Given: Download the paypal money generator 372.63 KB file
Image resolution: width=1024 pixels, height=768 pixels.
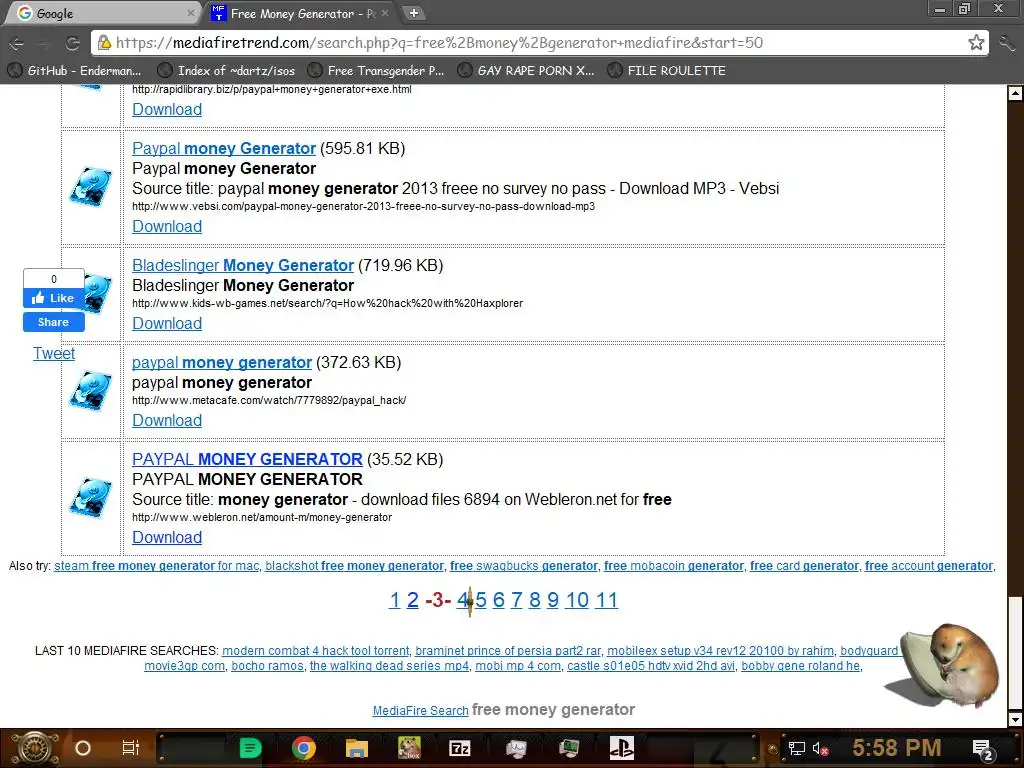Looking at the screenshot, I should 167,421.
